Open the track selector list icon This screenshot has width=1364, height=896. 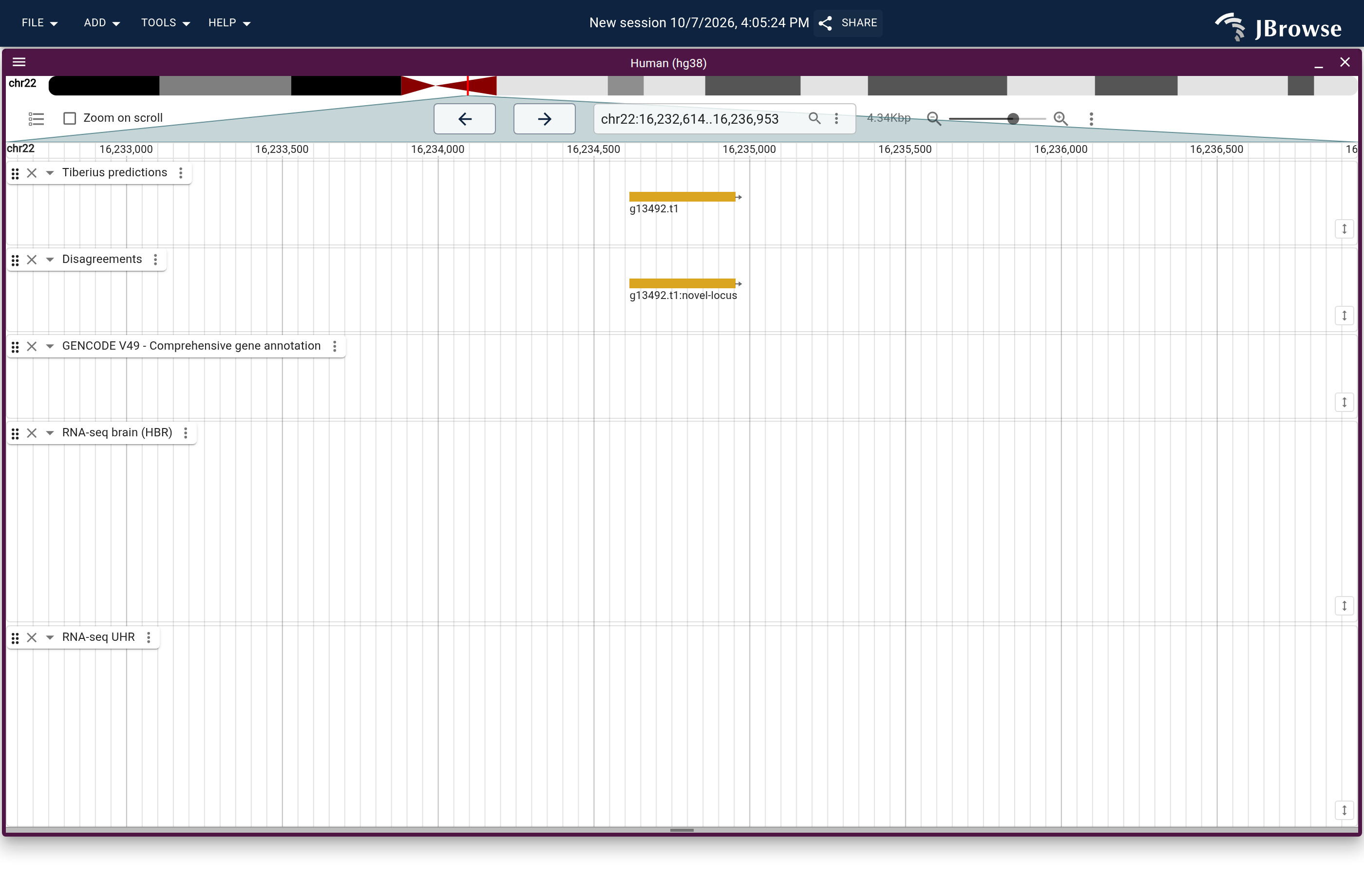36,119
